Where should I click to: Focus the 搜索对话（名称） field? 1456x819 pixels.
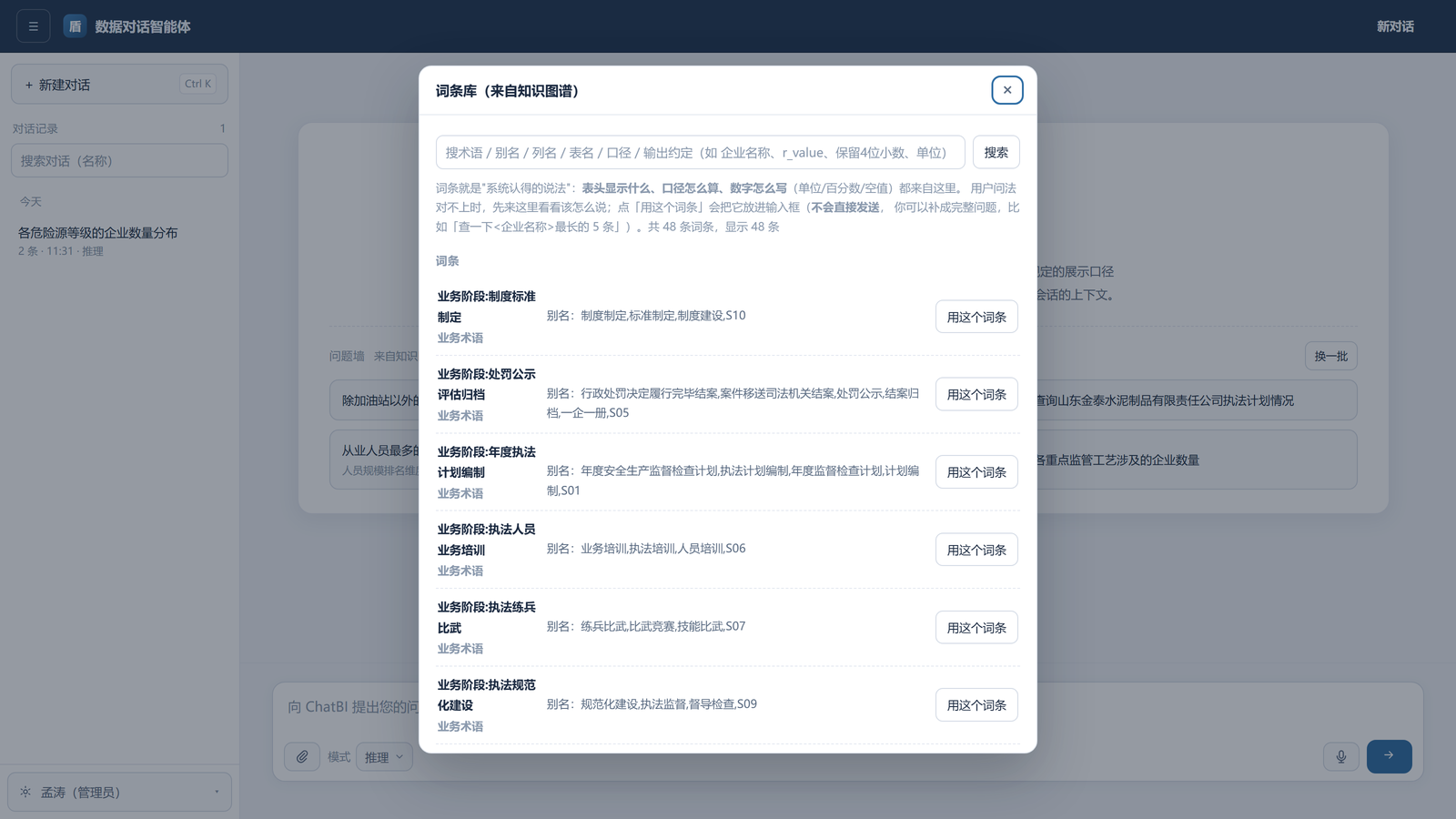click(x=119, y=161)
